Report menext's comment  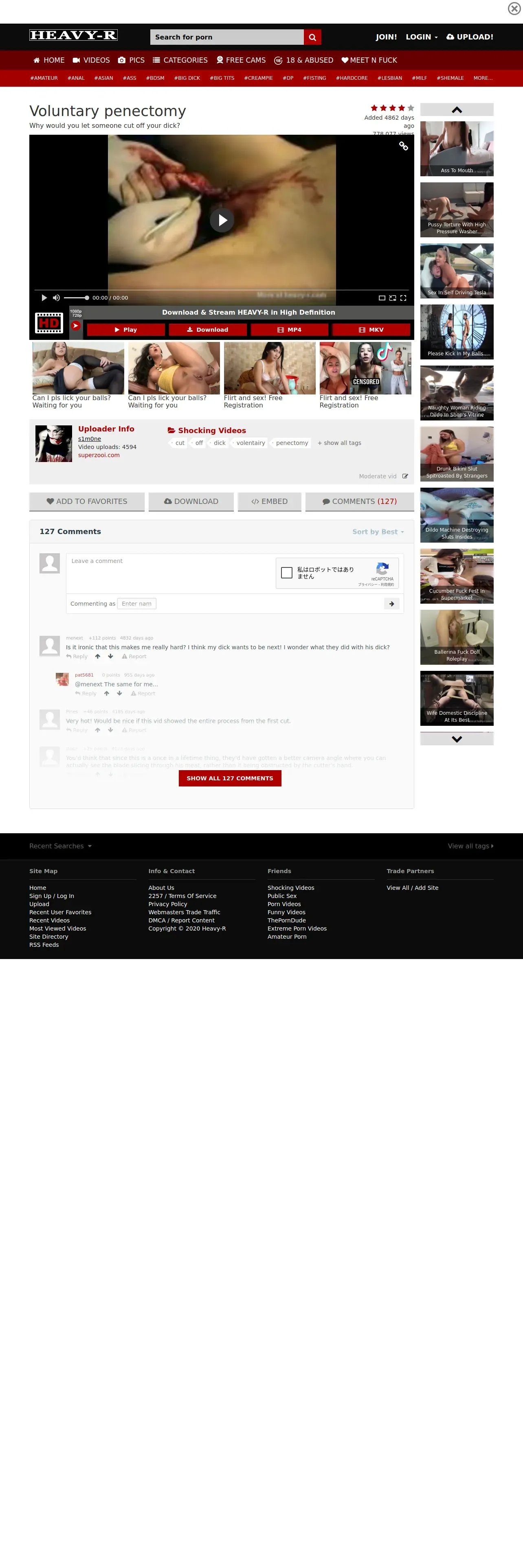click(134, 657)
